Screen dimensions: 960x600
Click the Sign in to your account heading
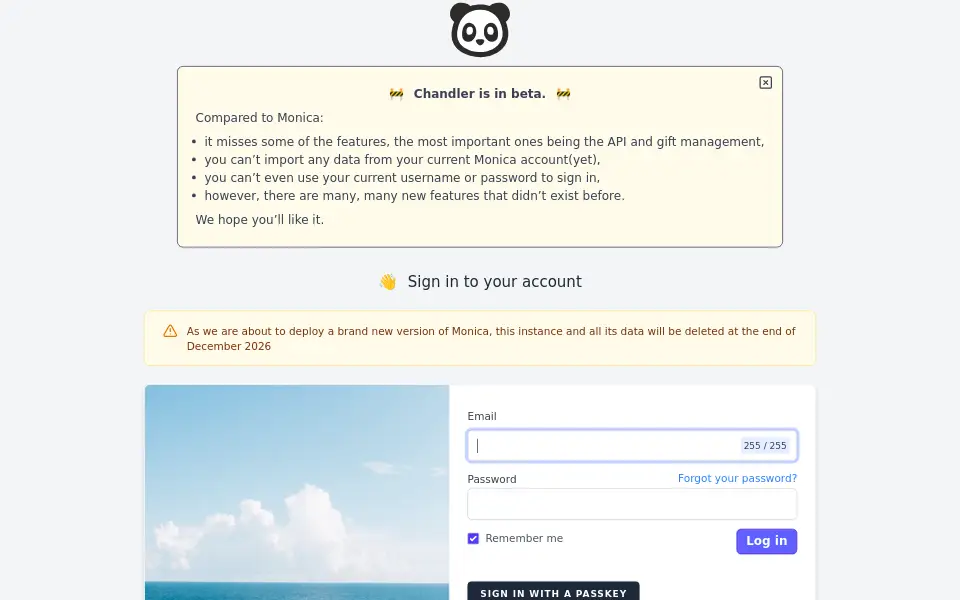(x=495, y=282)
